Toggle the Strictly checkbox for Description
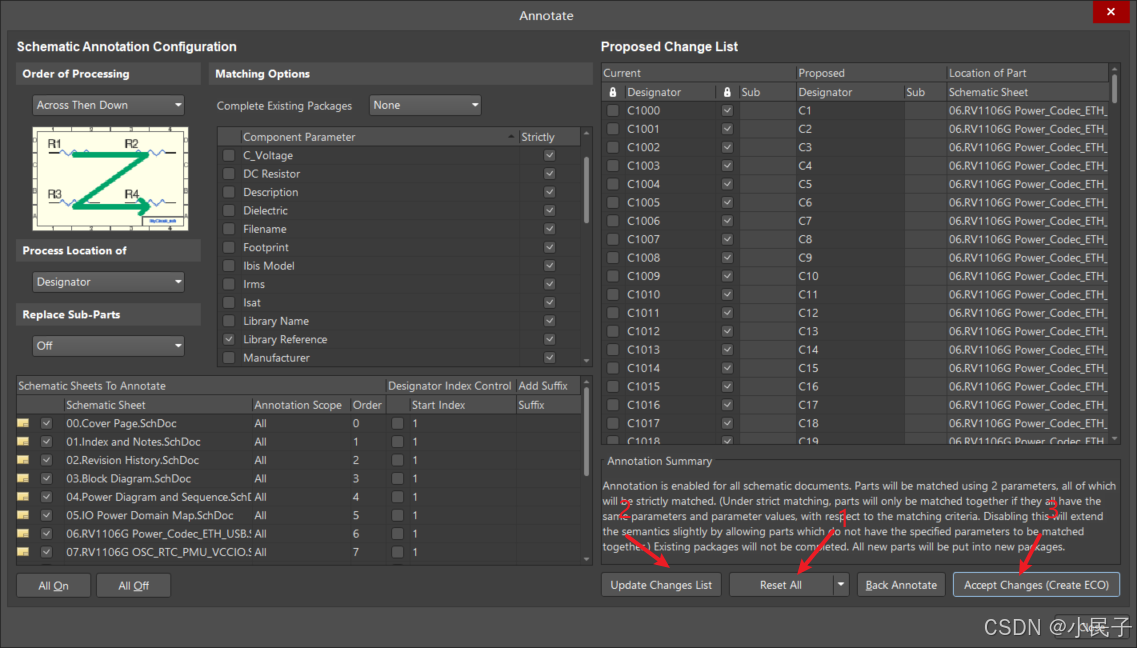 coord(550,192)
